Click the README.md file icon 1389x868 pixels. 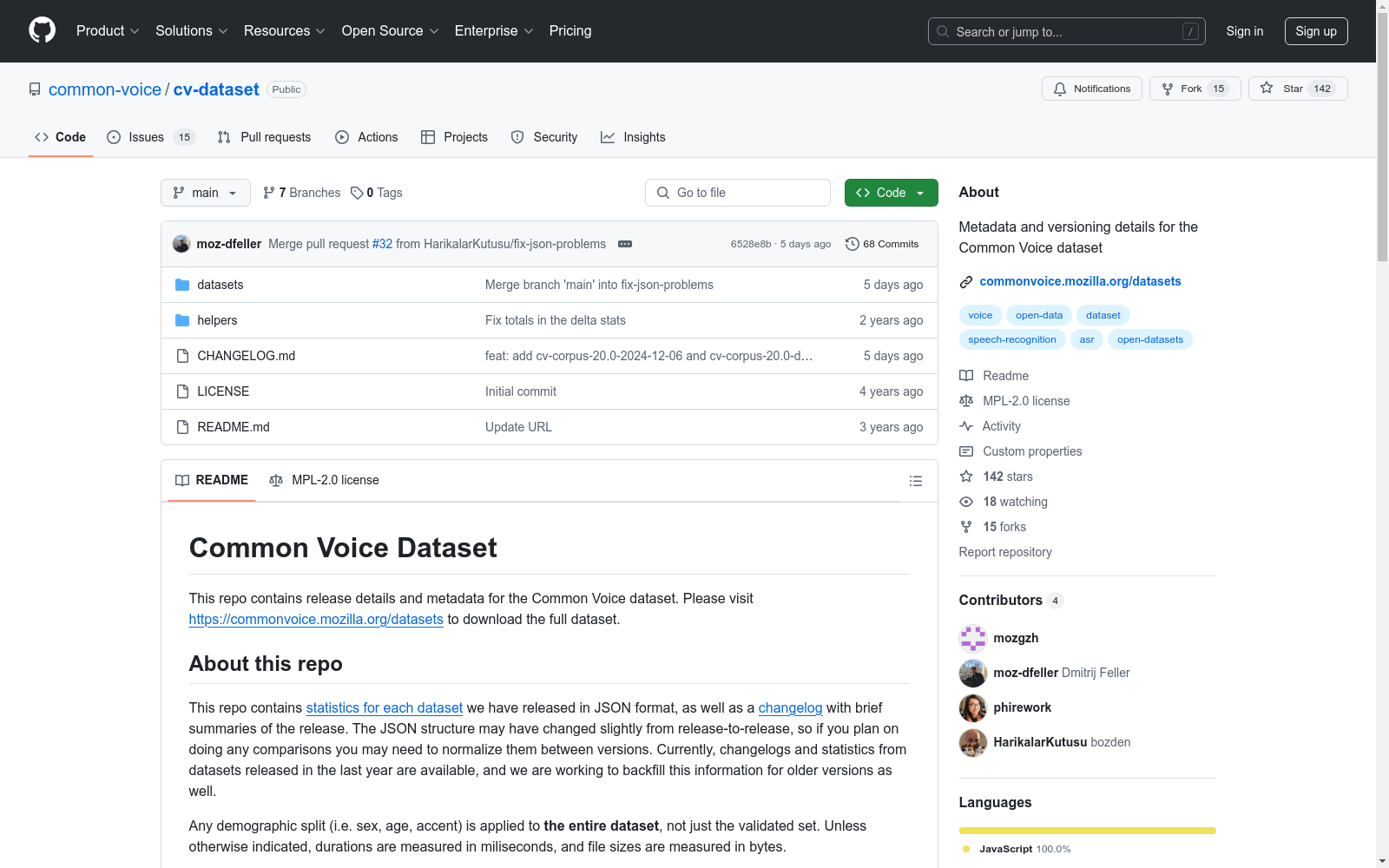point(182,427)
